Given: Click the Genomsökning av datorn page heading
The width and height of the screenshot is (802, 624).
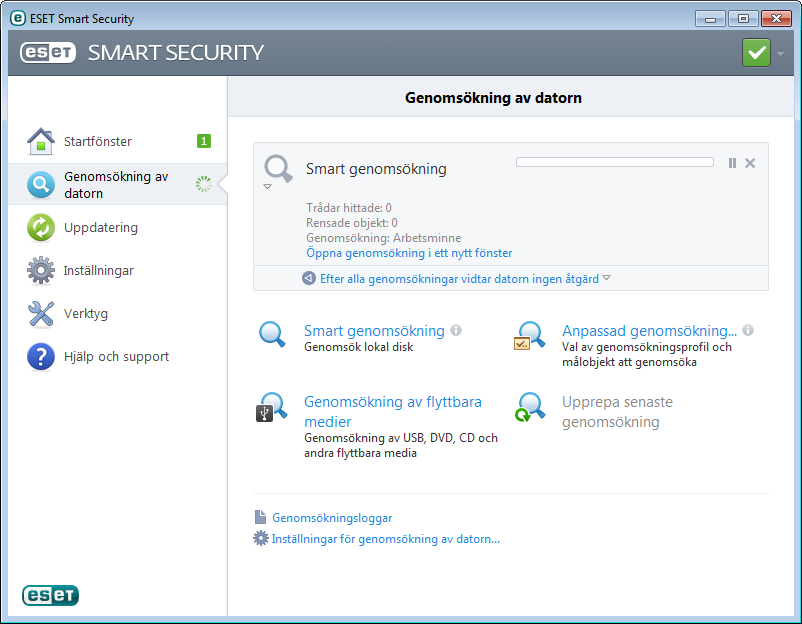Looking at the screenshot, I should pyautogui.click(x=493, y=98).
